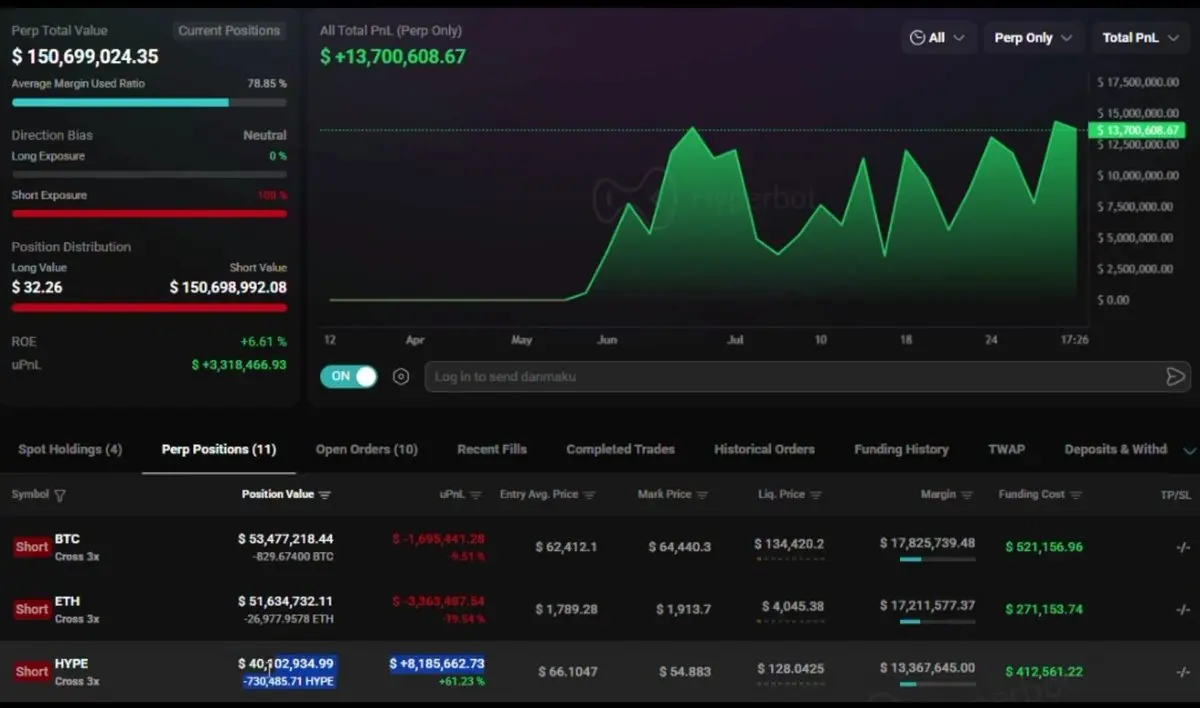Click HYPE liquidation price $128.0425

[790, 668]
